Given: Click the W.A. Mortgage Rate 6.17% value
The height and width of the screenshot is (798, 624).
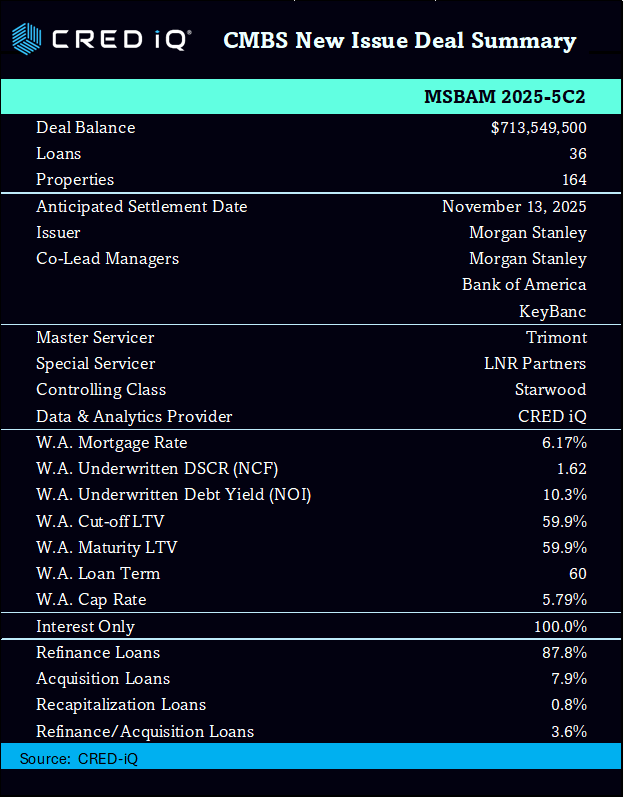Looking at the screenshot, I should pyautogui.click(x=564, y=443).
